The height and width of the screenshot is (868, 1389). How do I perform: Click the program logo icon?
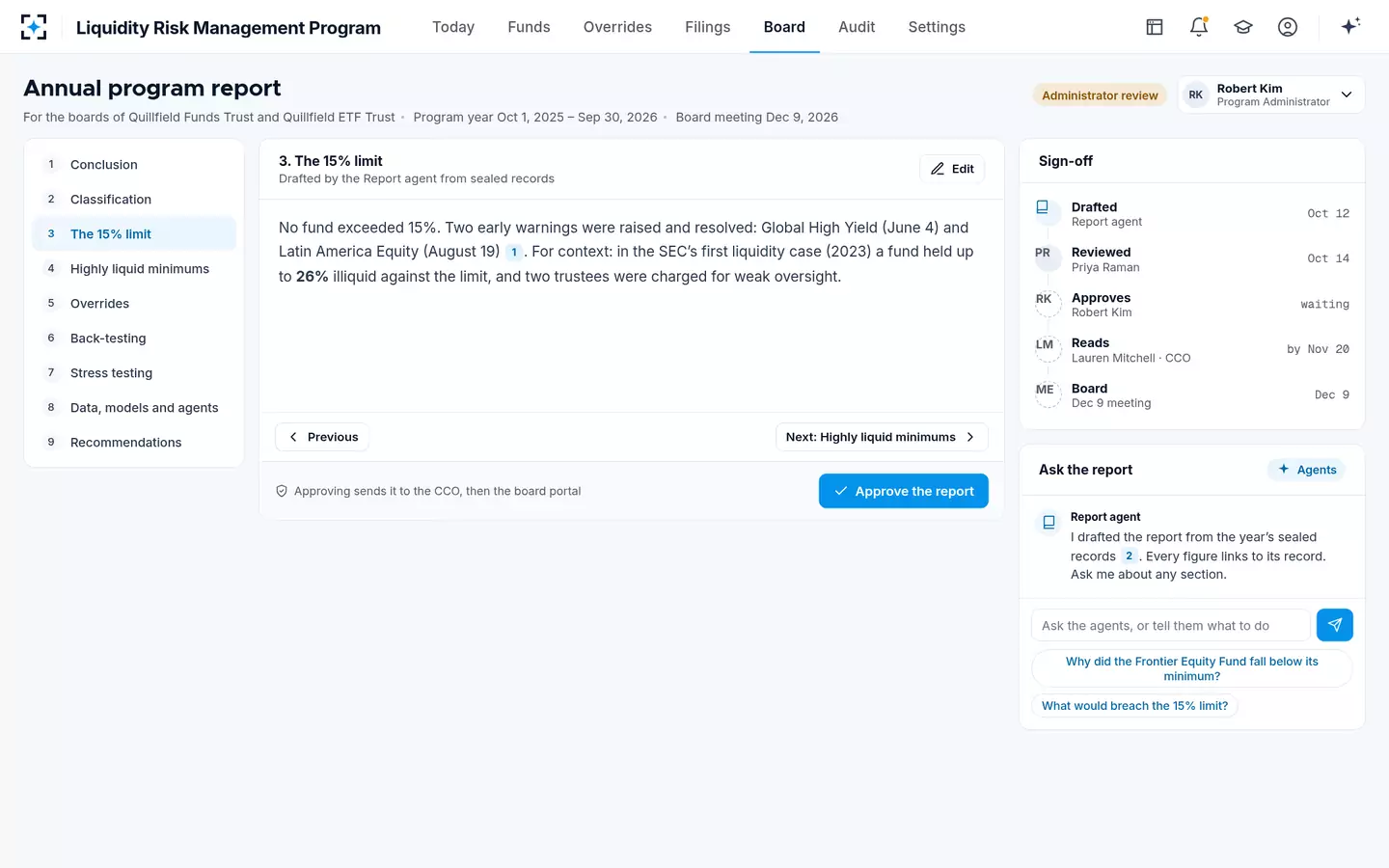point(34,27)
